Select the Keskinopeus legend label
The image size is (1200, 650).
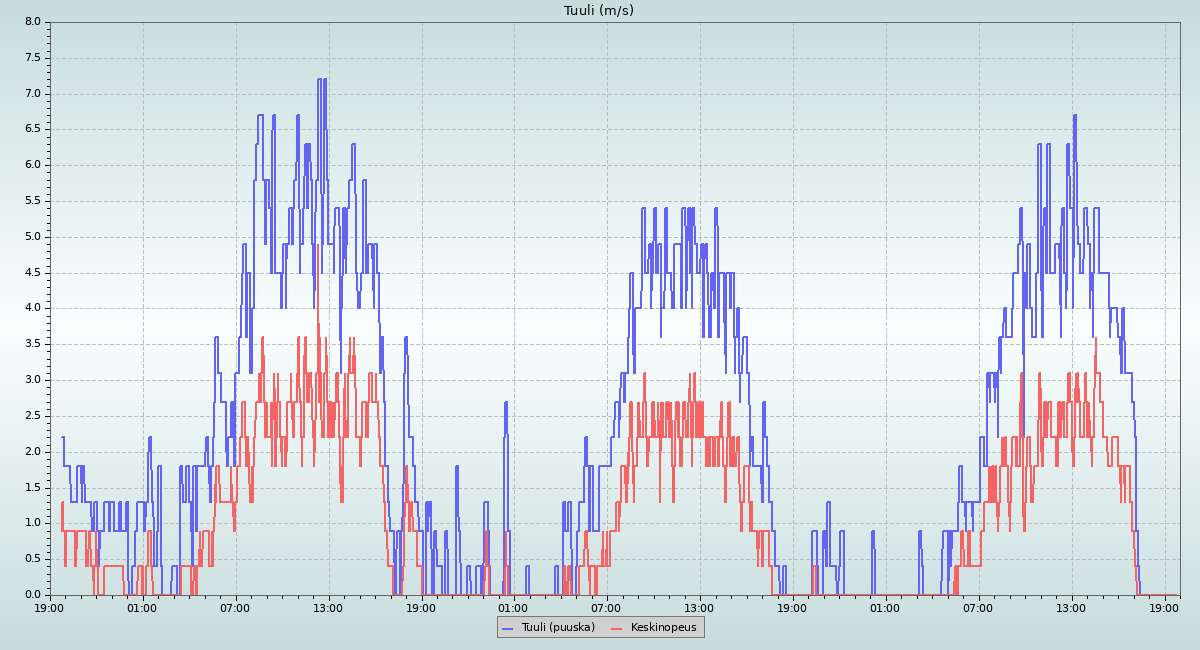point(663,628)
